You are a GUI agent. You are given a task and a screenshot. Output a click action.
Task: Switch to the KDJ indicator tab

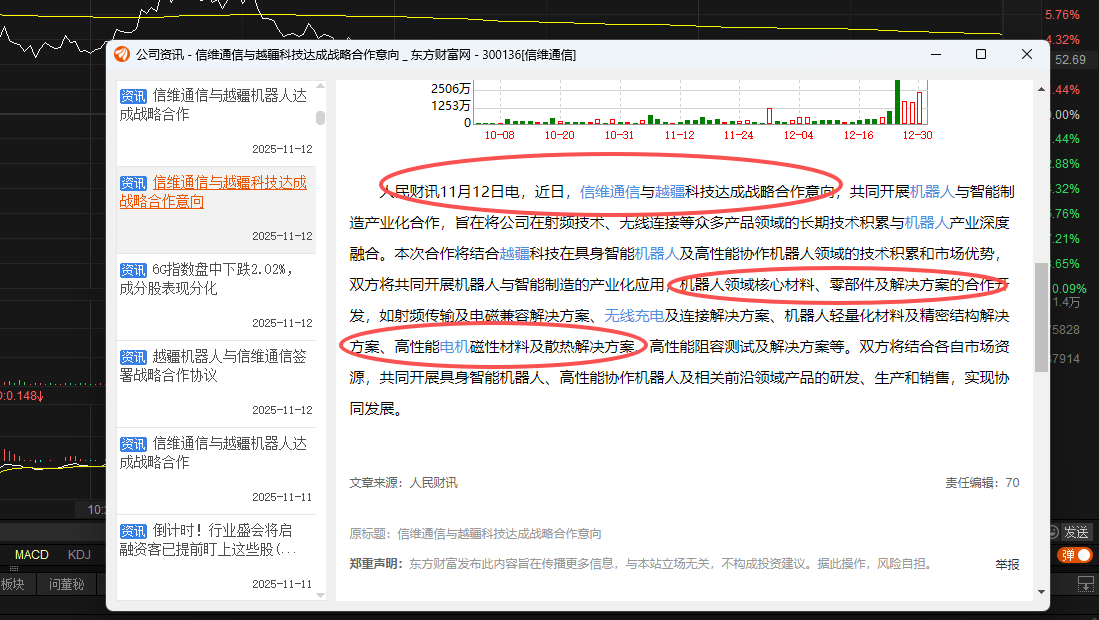point(79,555)
